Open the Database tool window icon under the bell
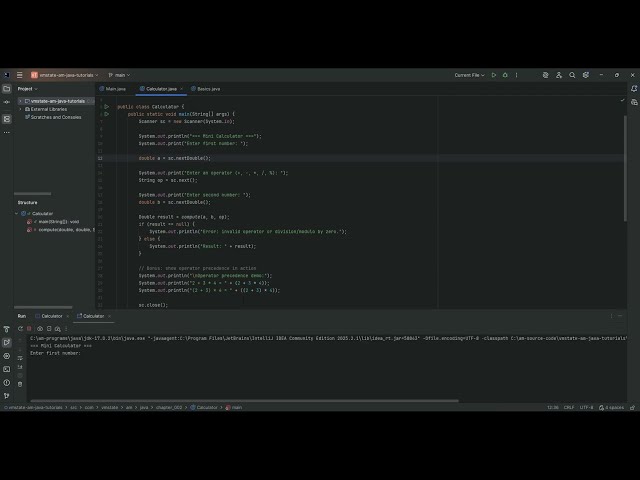Viewport: 640px width, 480px height. (634, 102)
